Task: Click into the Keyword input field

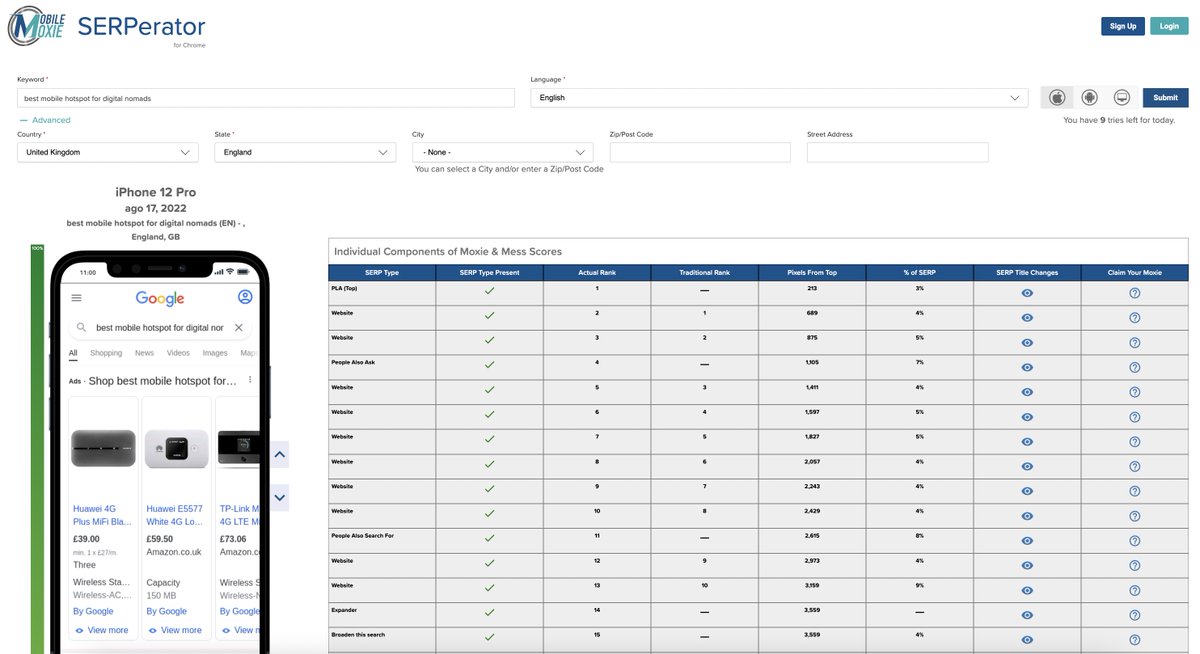Action: point(266,98)
